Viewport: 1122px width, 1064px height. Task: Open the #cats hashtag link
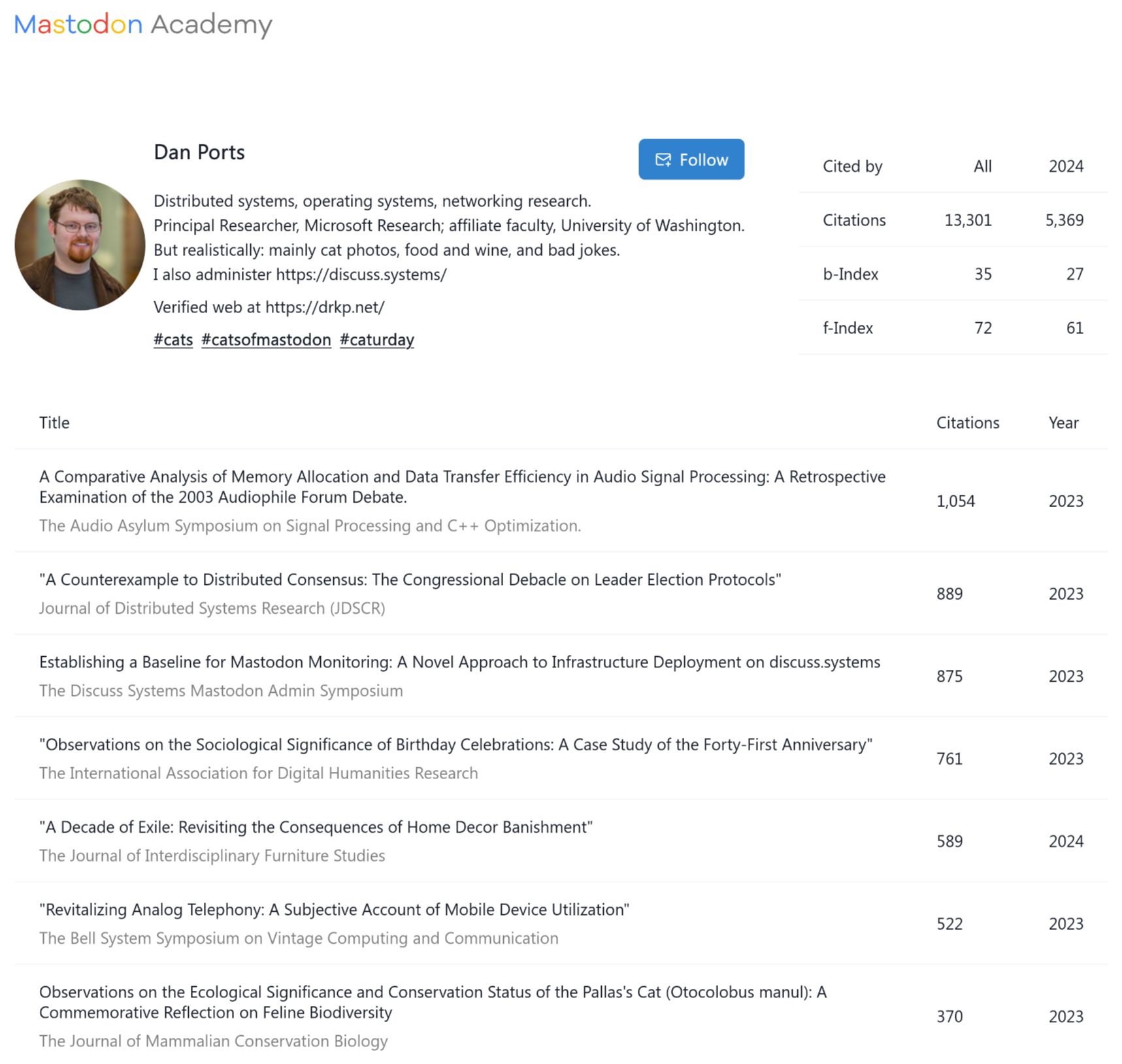[x=173, y=340]
